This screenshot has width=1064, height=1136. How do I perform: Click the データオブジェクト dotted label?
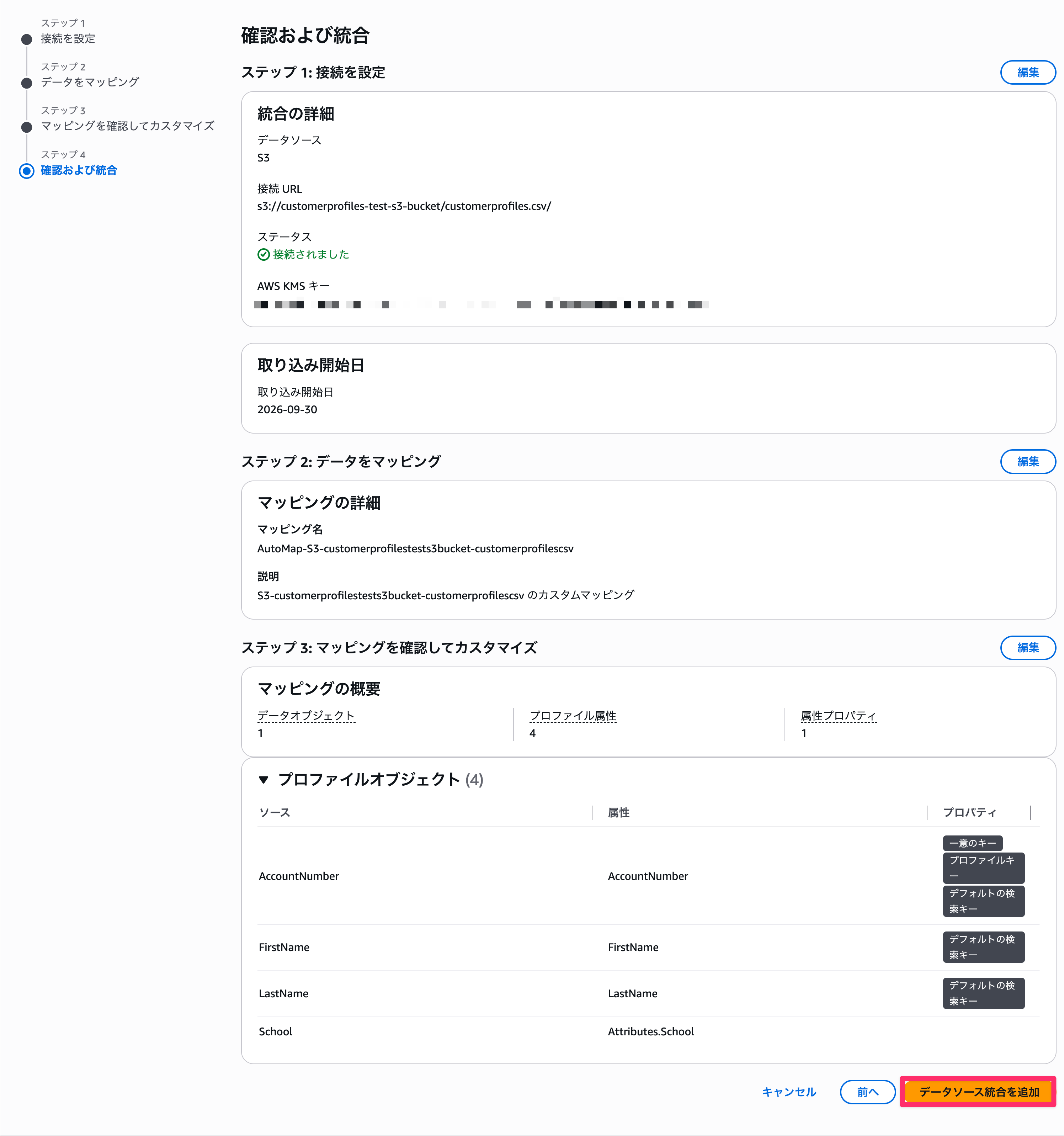point(306,716)
